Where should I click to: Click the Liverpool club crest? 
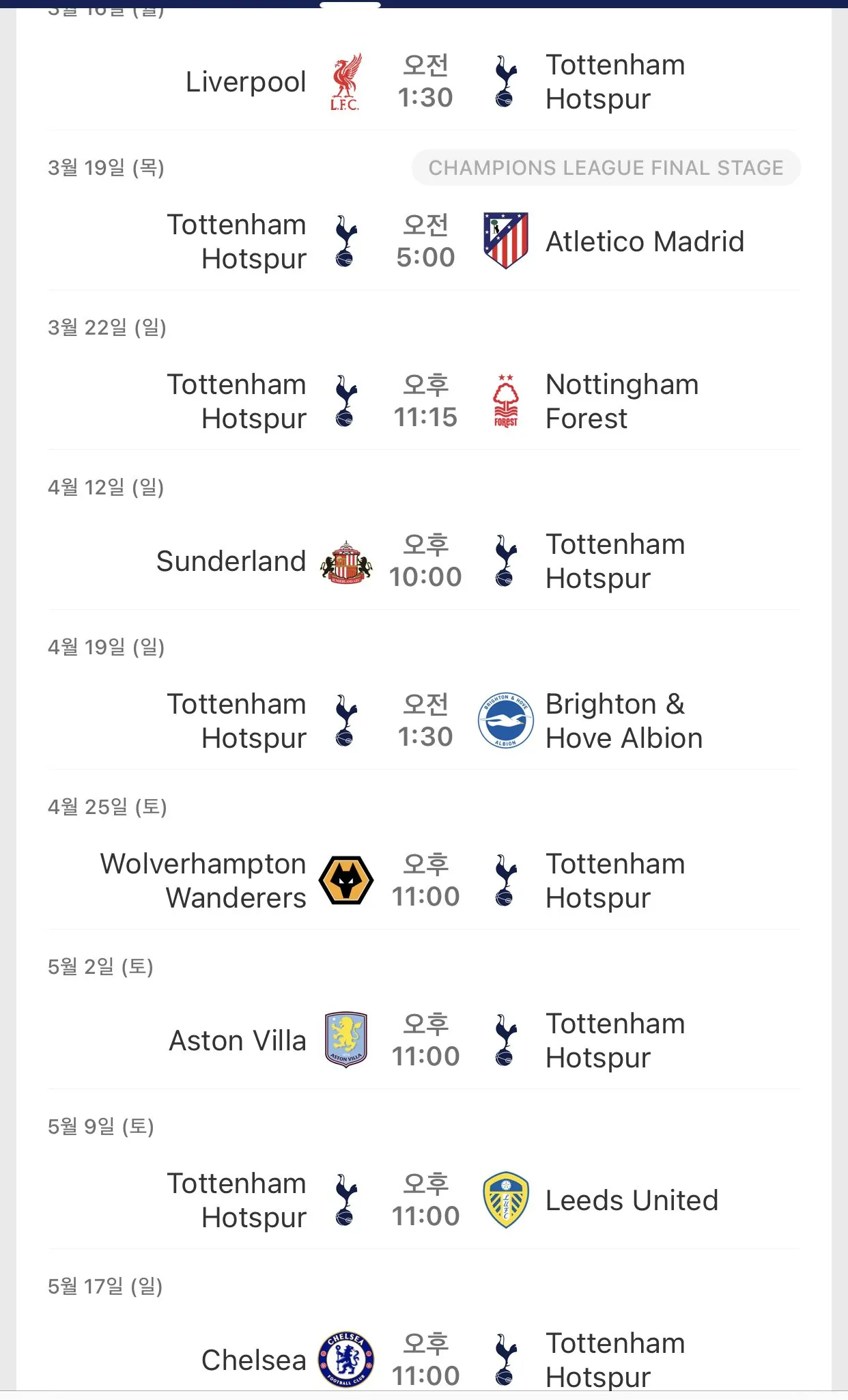click(x=345, y=82)
